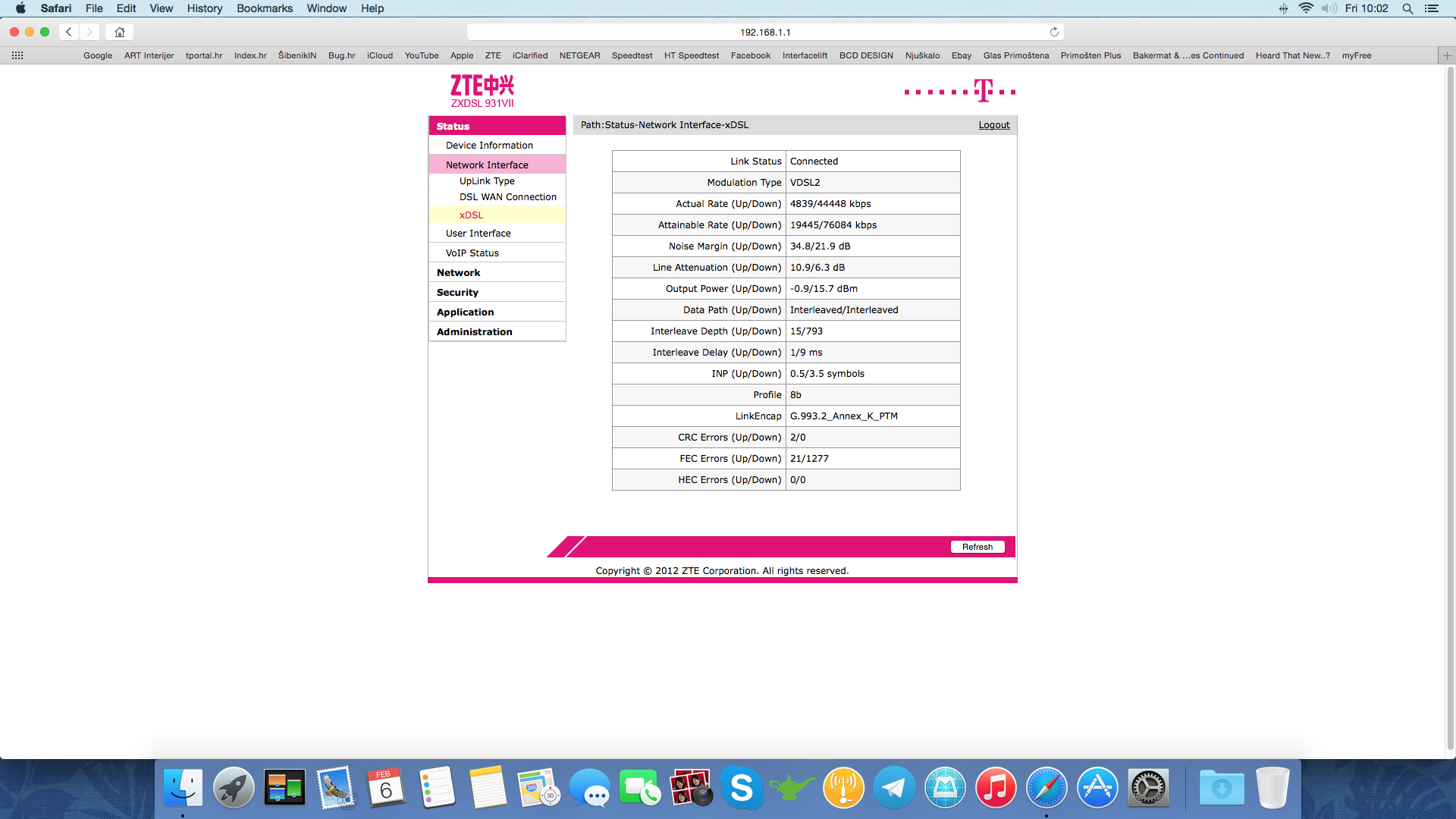Expand the Network menu section
This screenshot has height=819, width=1456.
point(459,272)
